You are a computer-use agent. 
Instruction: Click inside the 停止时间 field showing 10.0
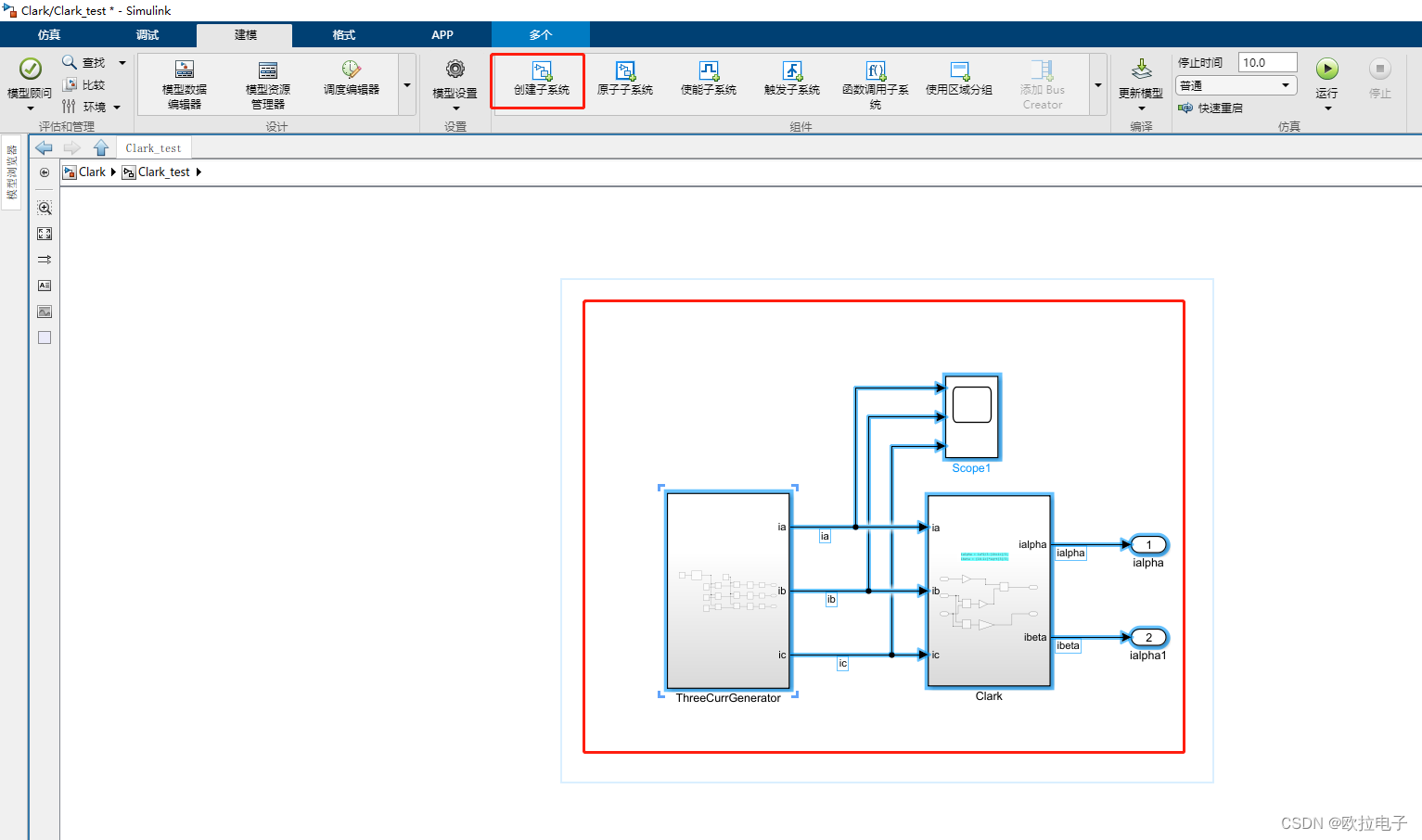1267,62
